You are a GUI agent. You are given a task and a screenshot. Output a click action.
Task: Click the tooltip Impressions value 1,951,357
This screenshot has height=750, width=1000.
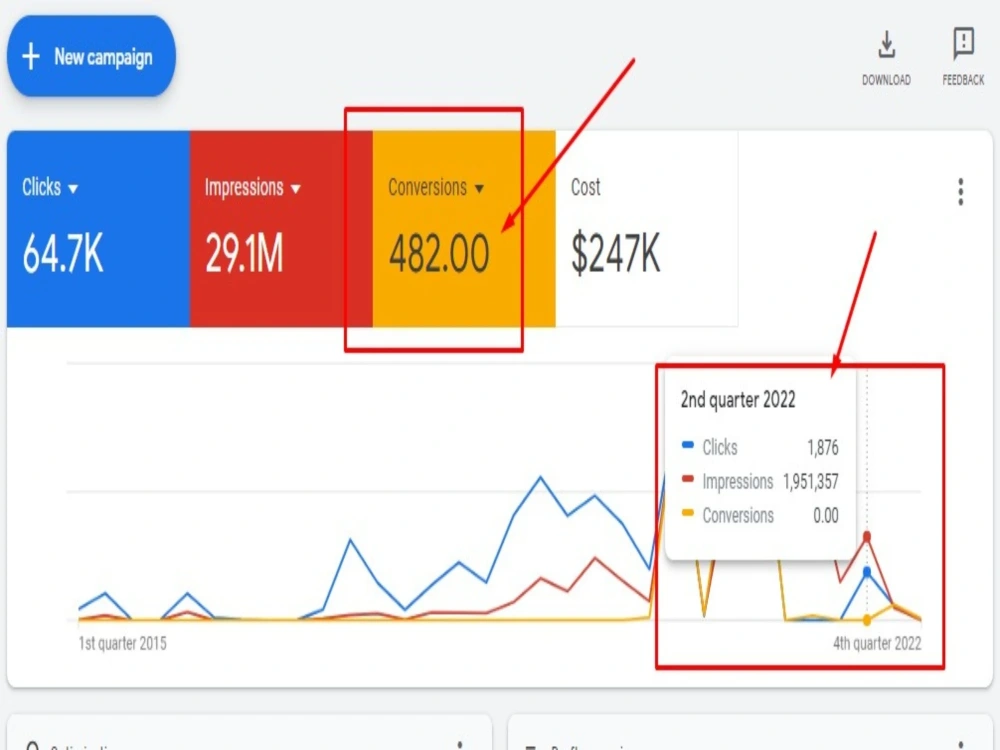tap(811, 482)
